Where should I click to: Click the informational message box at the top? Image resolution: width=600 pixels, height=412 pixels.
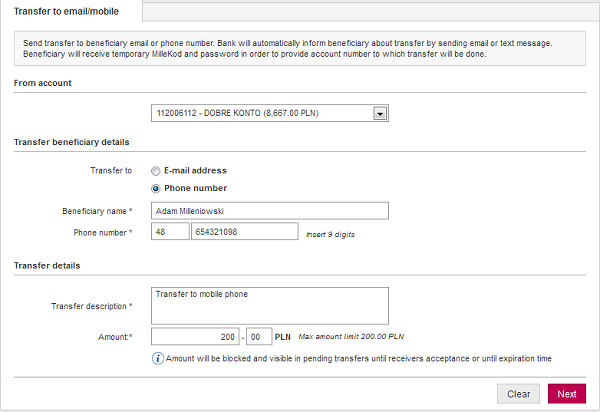[300, 49]
